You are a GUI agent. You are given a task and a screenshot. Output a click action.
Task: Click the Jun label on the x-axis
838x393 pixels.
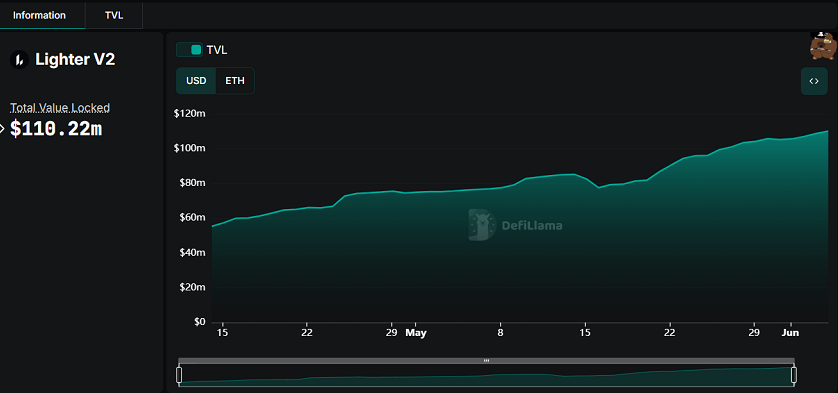pyautogui.click(x=790, y=333)
